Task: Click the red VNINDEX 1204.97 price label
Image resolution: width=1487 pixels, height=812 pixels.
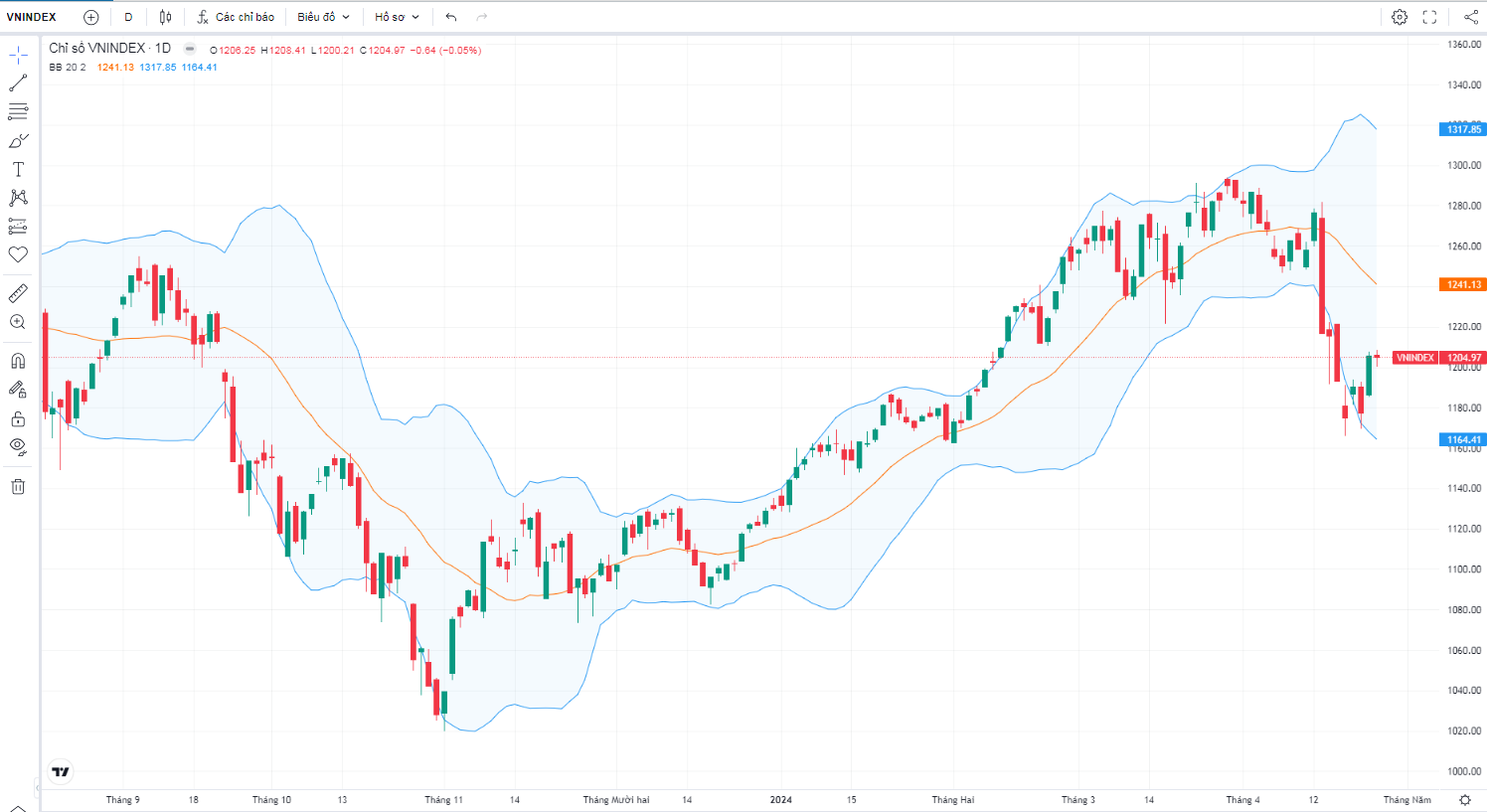Action: point(1439,358)
